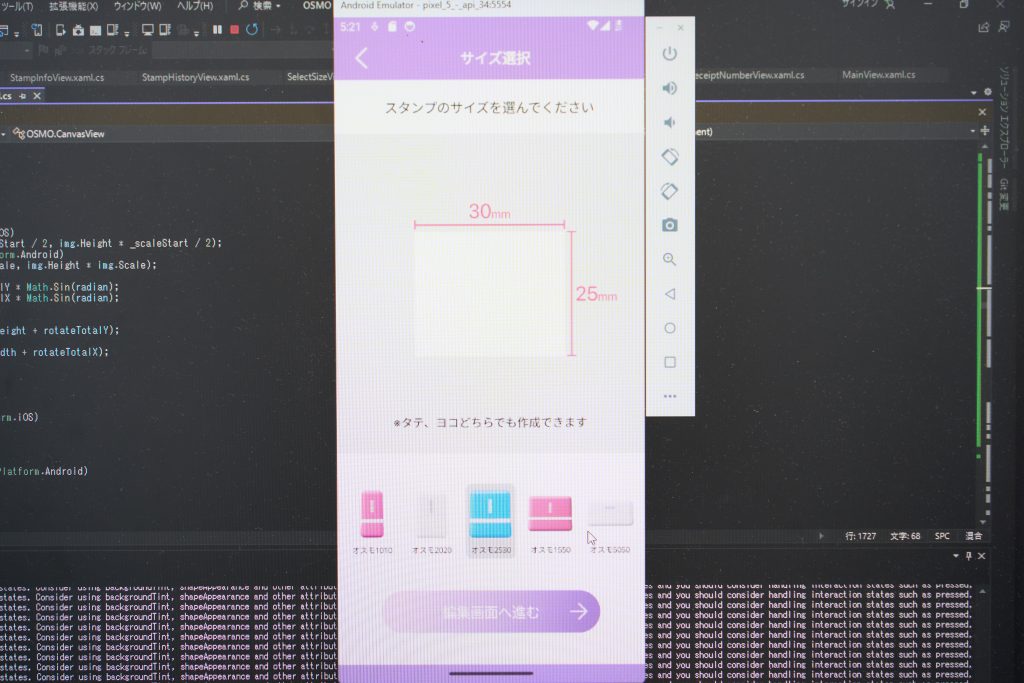Pin the output panel
The width and height of the screenshot is (1024, 683).
coord(968,556)
